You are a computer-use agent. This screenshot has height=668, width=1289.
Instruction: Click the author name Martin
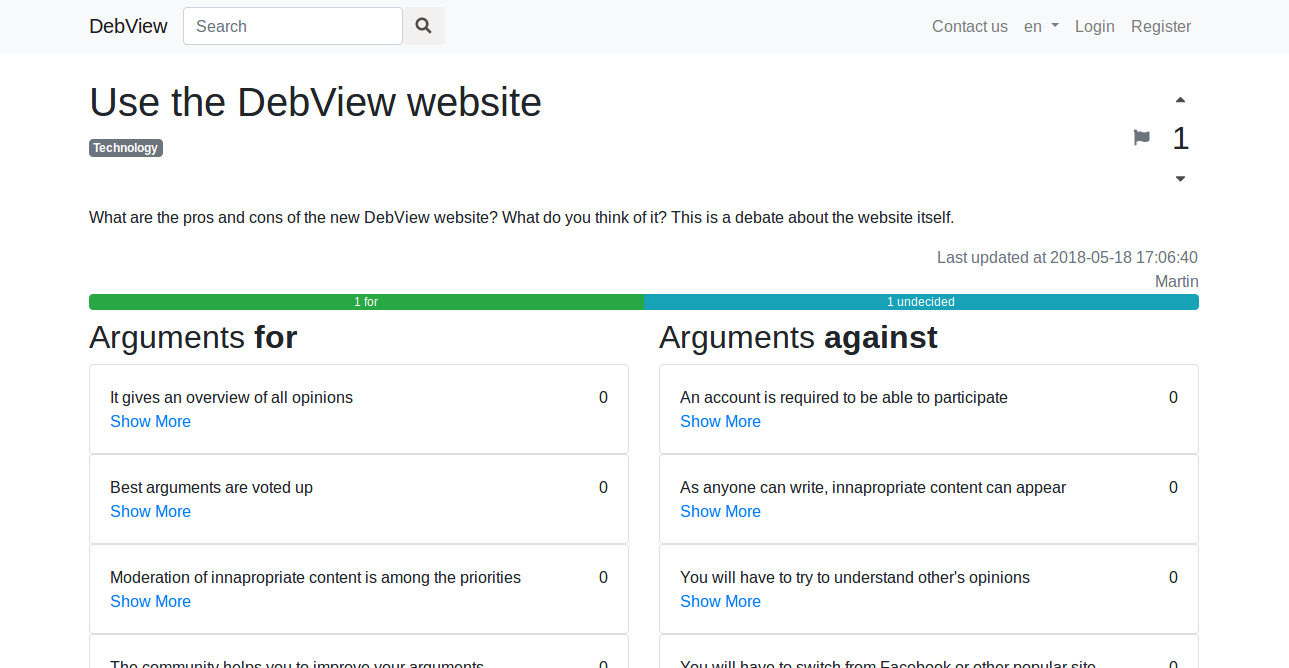click(x=1176, y=281)
